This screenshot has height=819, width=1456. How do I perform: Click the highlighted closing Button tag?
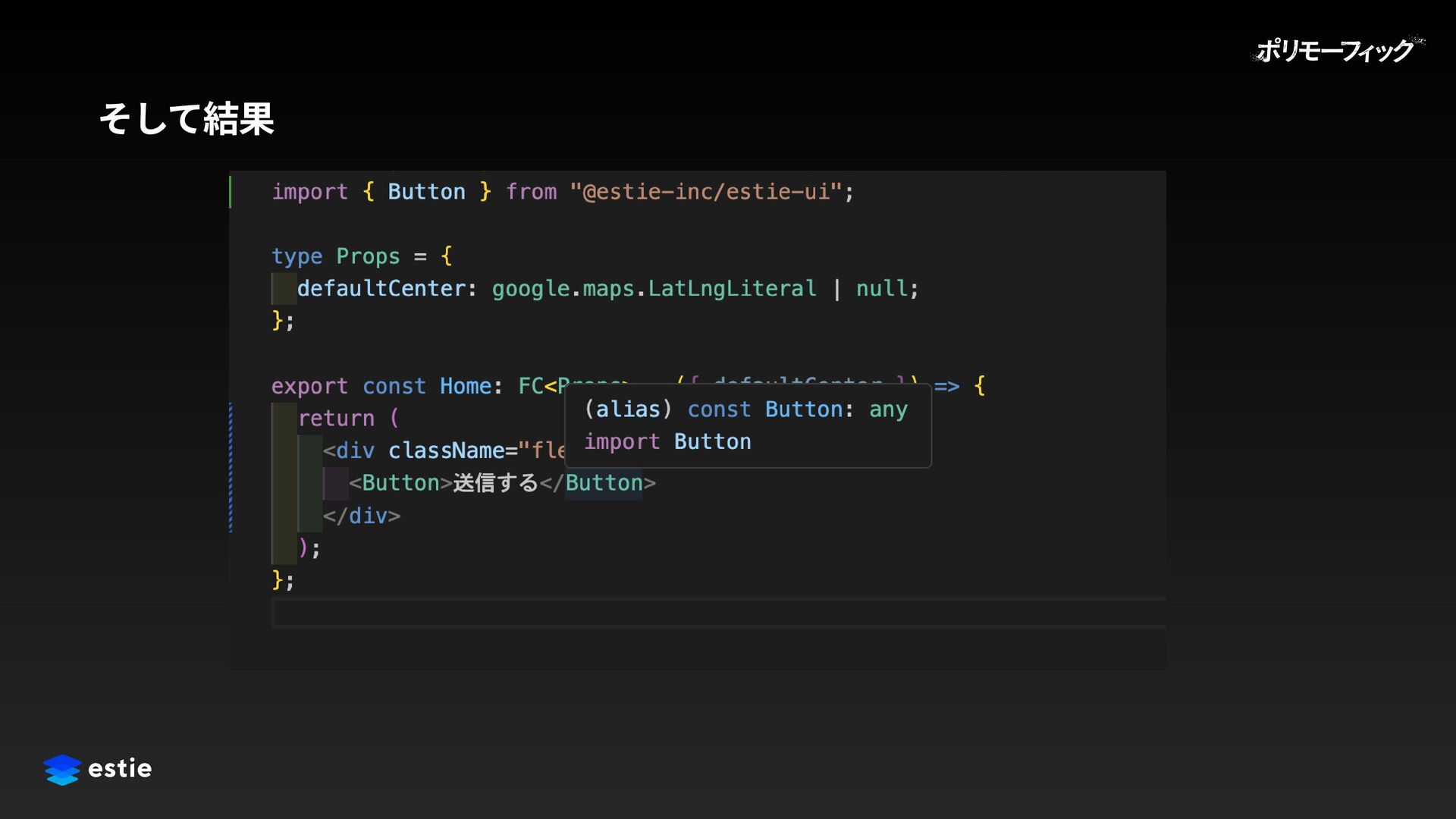[x=604, y=483]
